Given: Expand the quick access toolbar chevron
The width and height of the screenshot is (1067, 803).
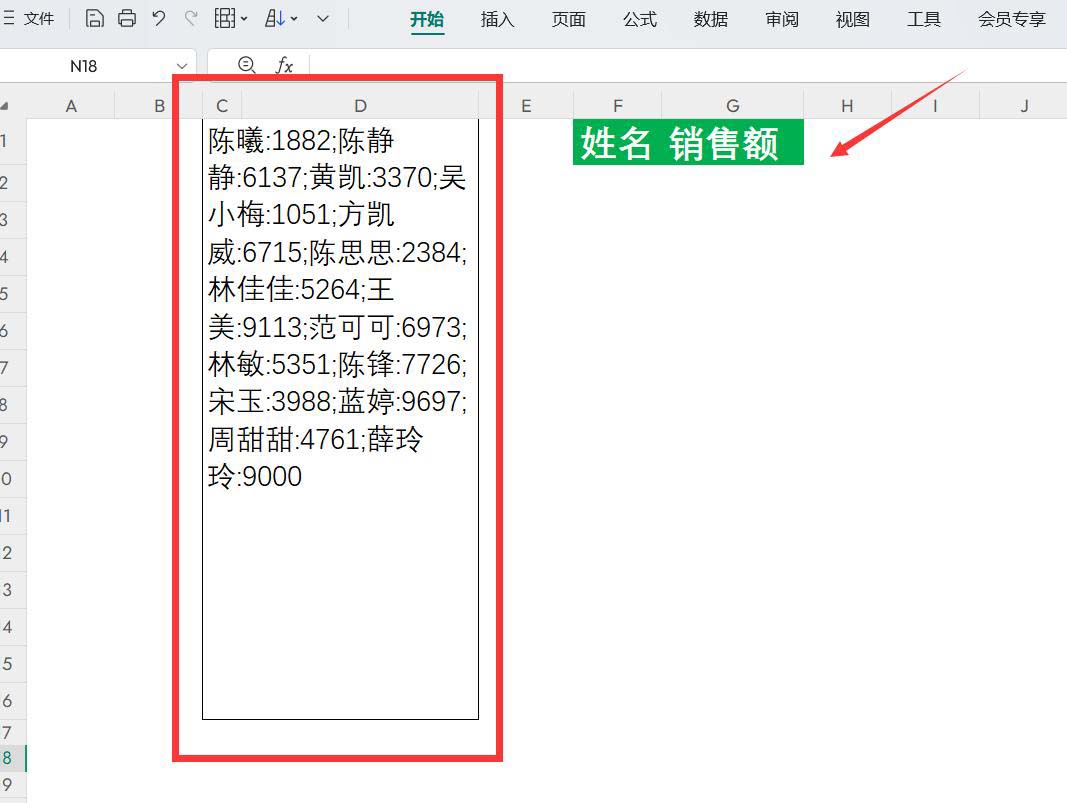Looking at the screenshot, I should [x=323, y=19].
